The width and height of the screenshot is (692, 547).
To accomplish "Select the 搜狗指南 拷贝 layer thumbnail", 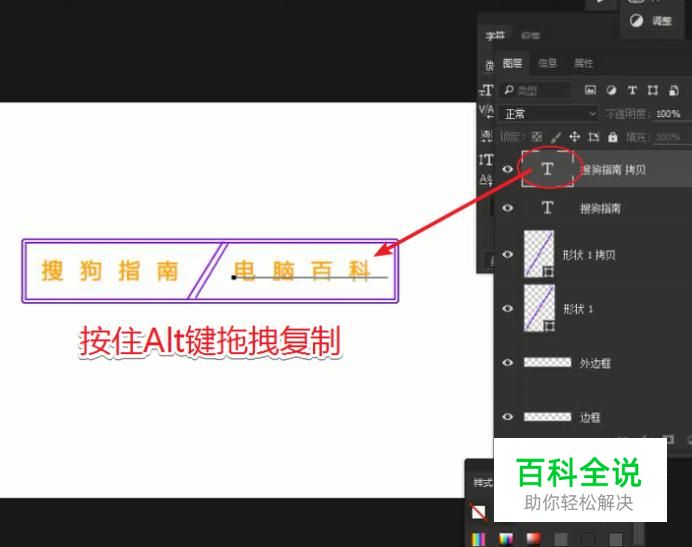I will [x=548, y=169].
